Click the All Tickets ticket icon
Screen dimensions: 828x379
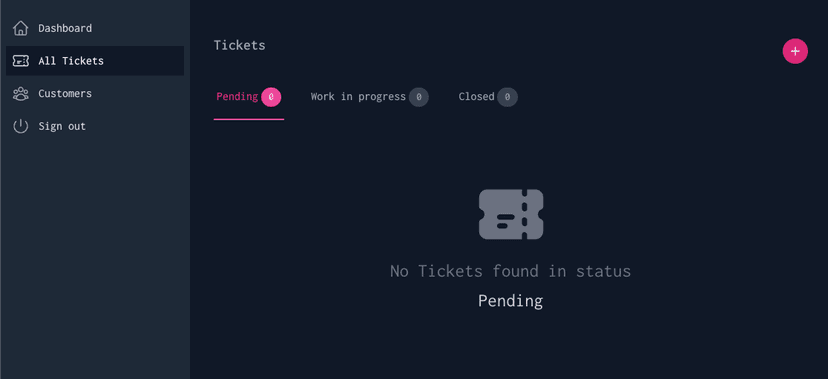click(x=20, y=61)
